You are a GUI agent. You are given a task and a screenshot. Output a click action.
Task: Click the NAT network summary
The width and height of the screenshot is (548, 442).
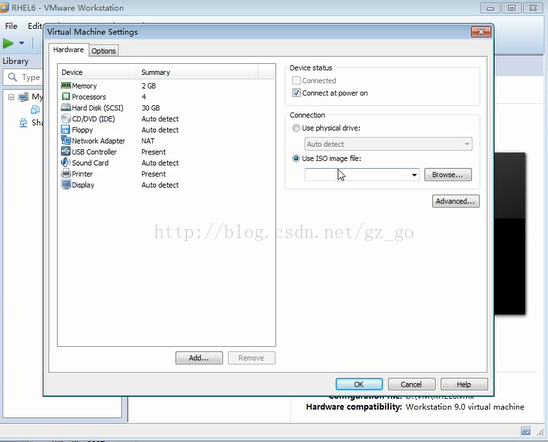click(148, 141)
